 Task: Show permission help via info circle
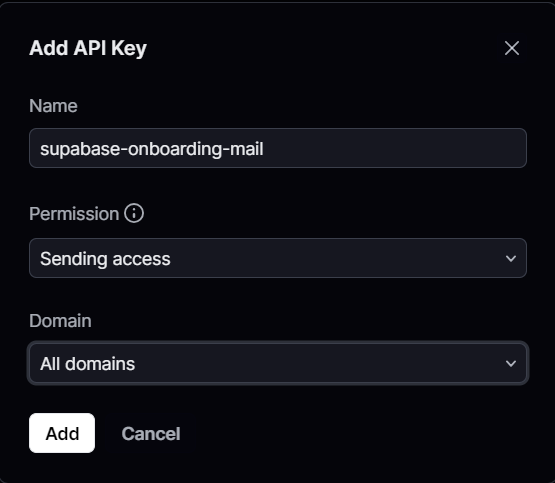click(x=134, y=213)
